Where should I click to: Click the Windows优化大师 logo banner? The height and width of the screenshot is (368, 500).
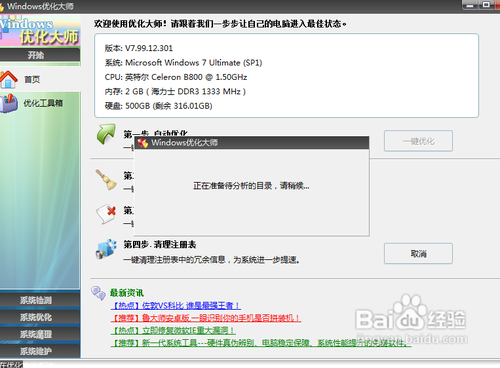(40, 31)
